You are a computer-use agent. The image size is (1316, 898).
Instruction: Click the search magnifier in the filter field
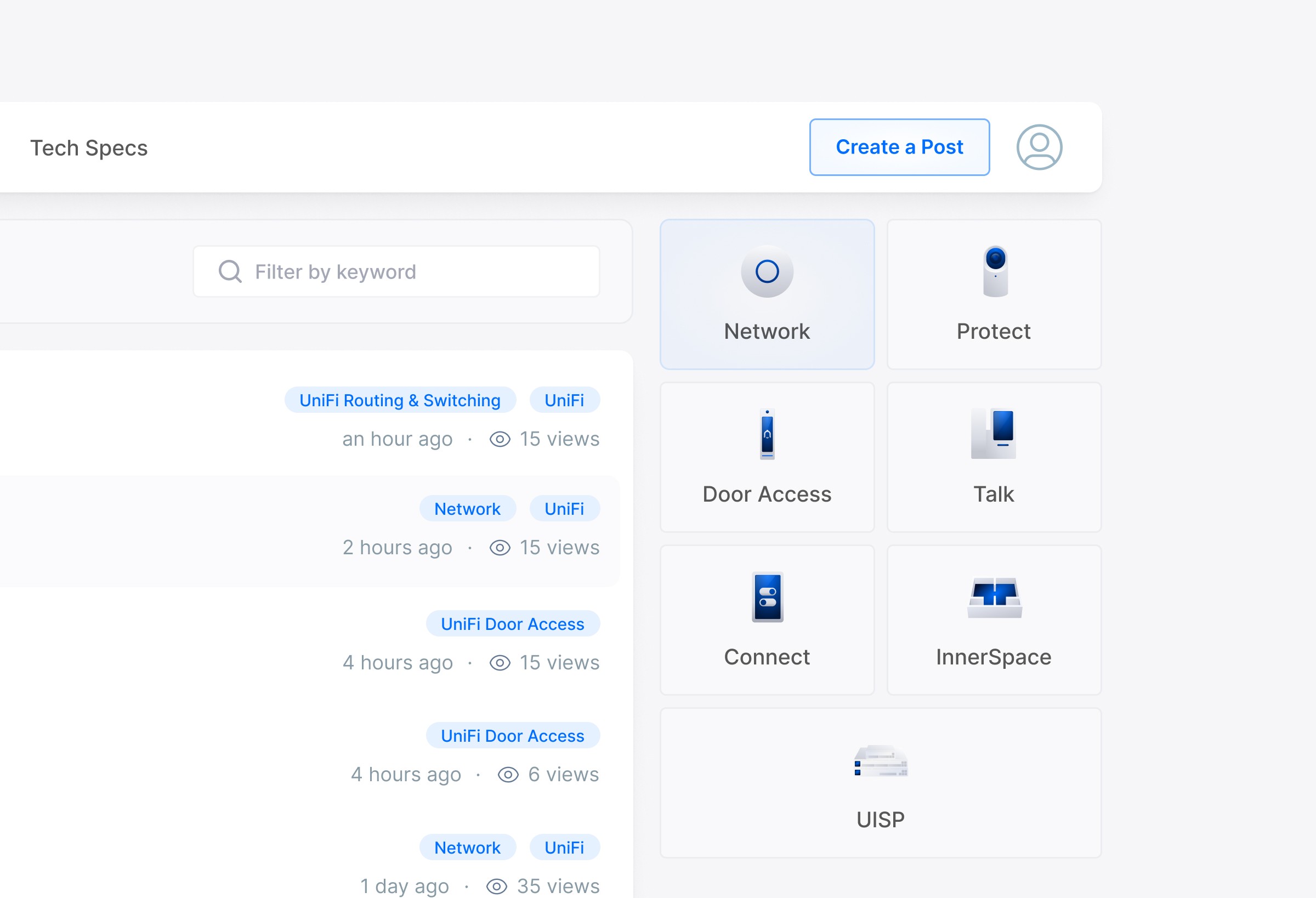point(229,271)
